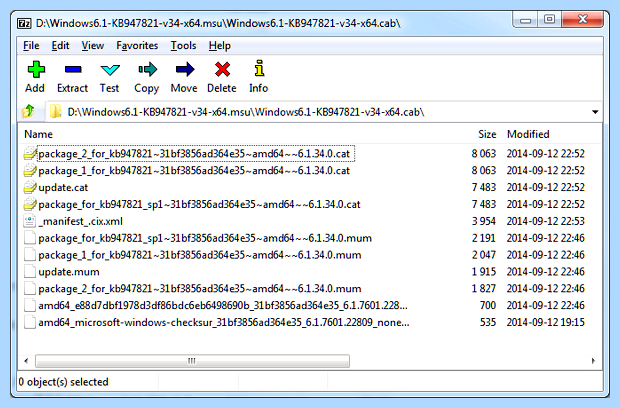Click the 7z app icon in the title bar
The image size is (620, 408).
[24, 23]
